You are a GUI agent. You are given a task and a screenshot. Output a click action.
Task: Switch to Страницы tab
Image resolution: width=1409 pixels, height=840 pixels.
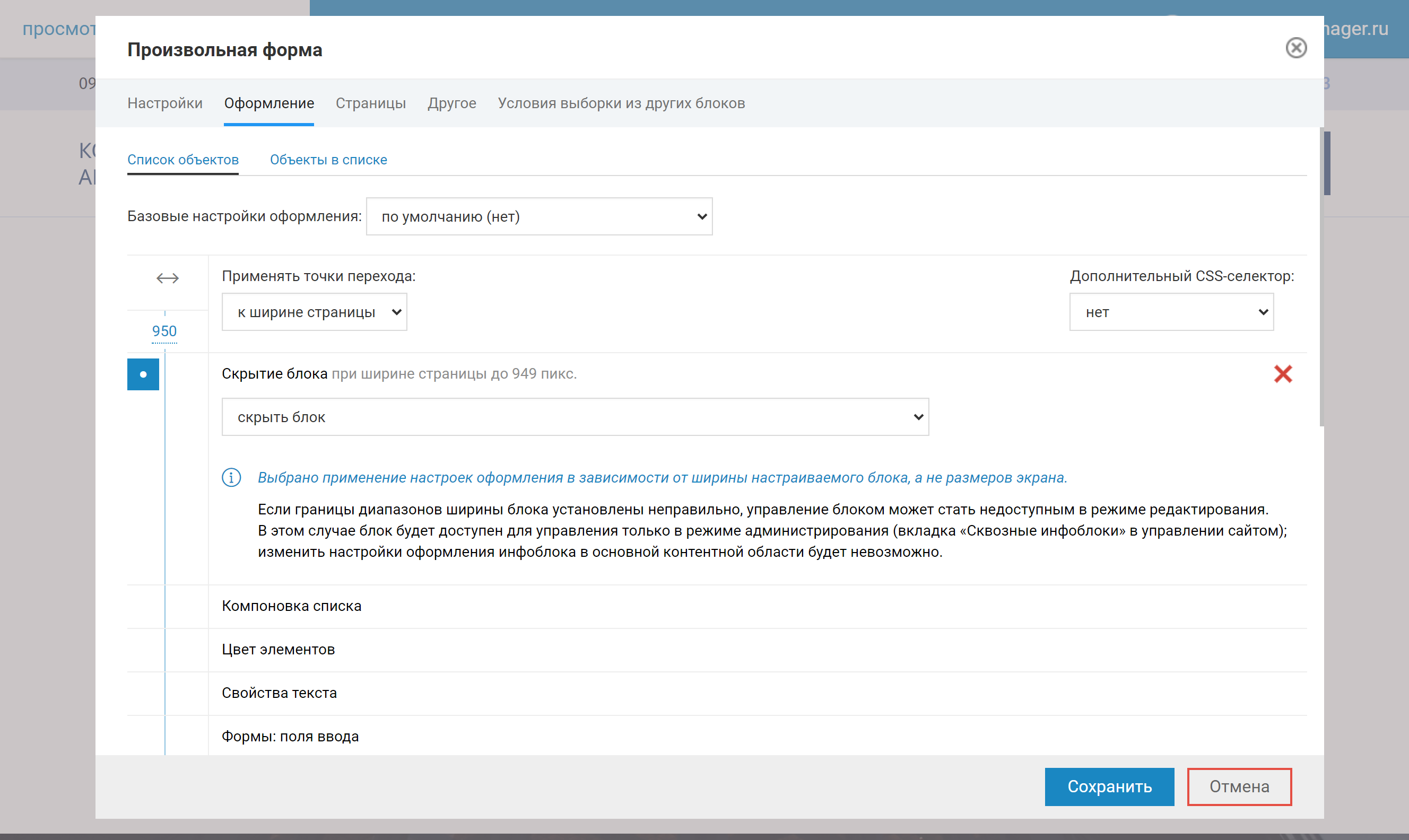point(370,103)
